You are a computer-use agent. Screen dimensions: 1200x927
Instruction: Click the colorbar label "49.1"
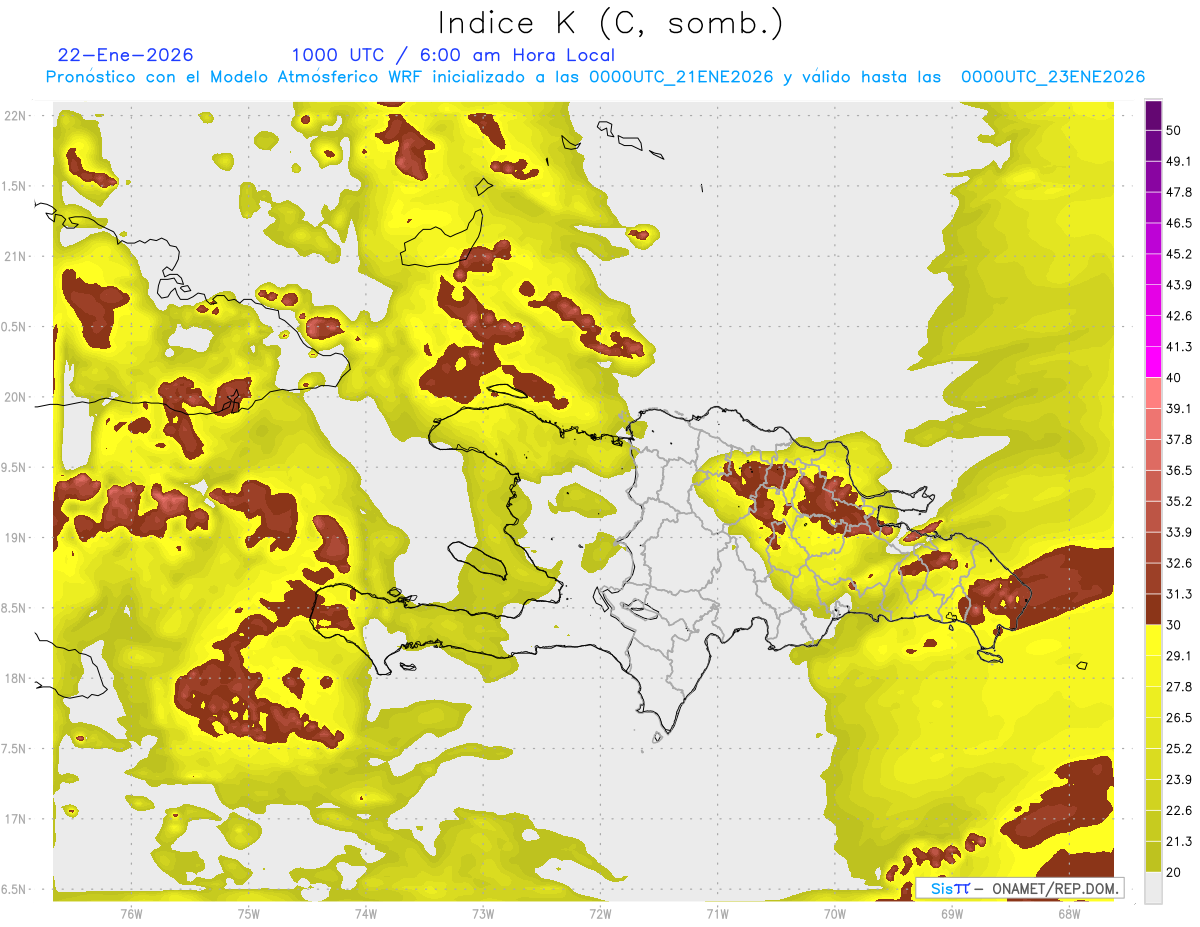pos(1179,162)
